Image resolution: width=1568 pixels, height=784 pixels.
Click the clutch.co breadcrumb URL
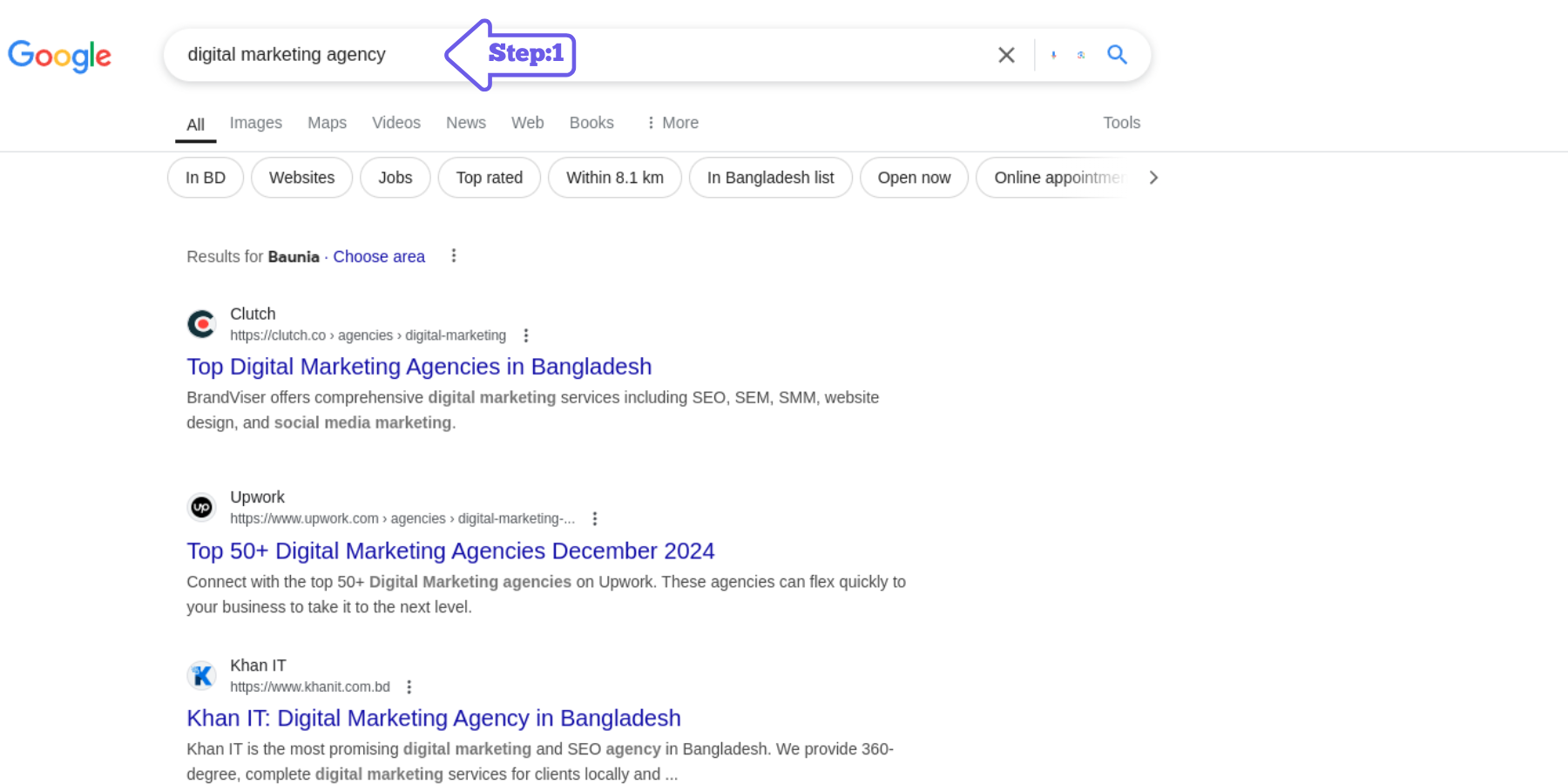pos(368,335)
